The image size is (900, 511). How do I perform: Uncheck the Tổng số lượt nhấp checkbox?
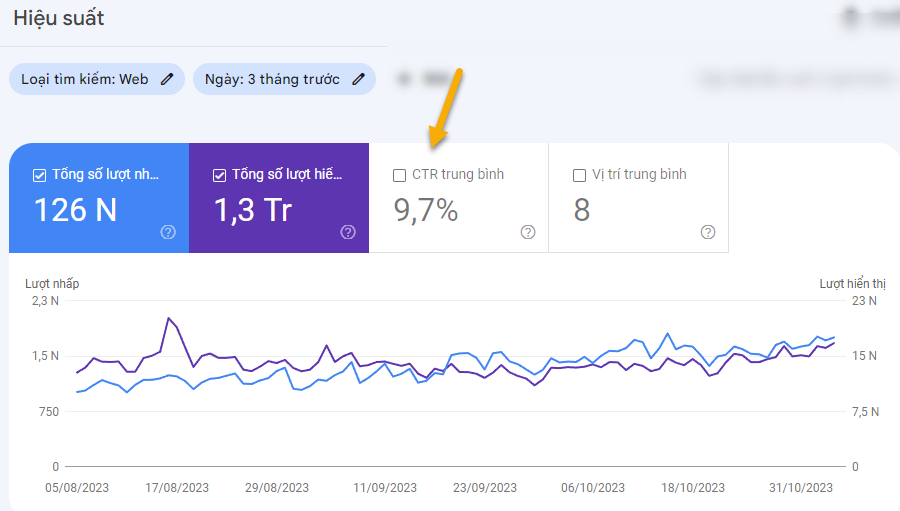pos(40,175)
